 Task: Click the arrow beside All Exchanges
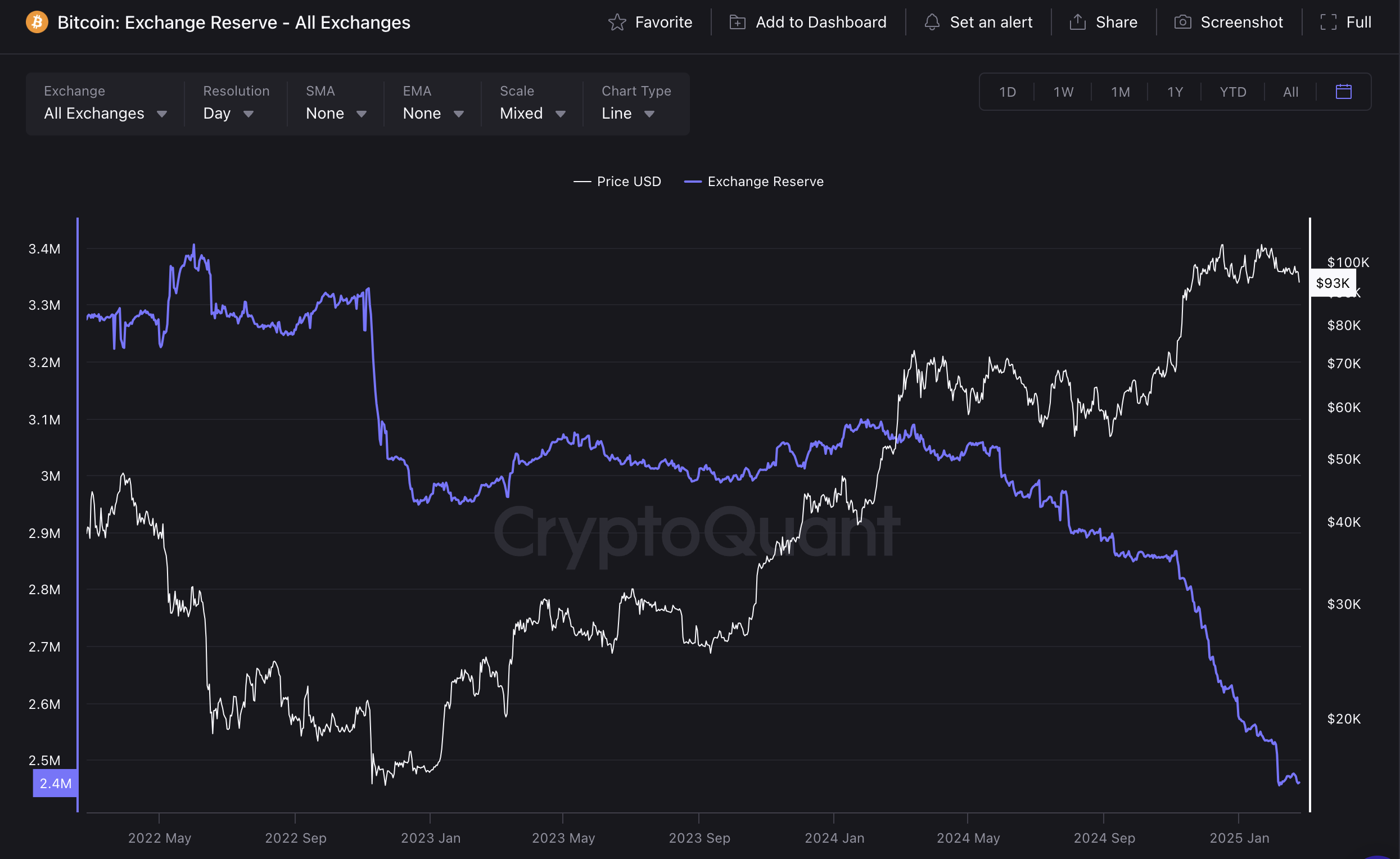tap(162, 114)
